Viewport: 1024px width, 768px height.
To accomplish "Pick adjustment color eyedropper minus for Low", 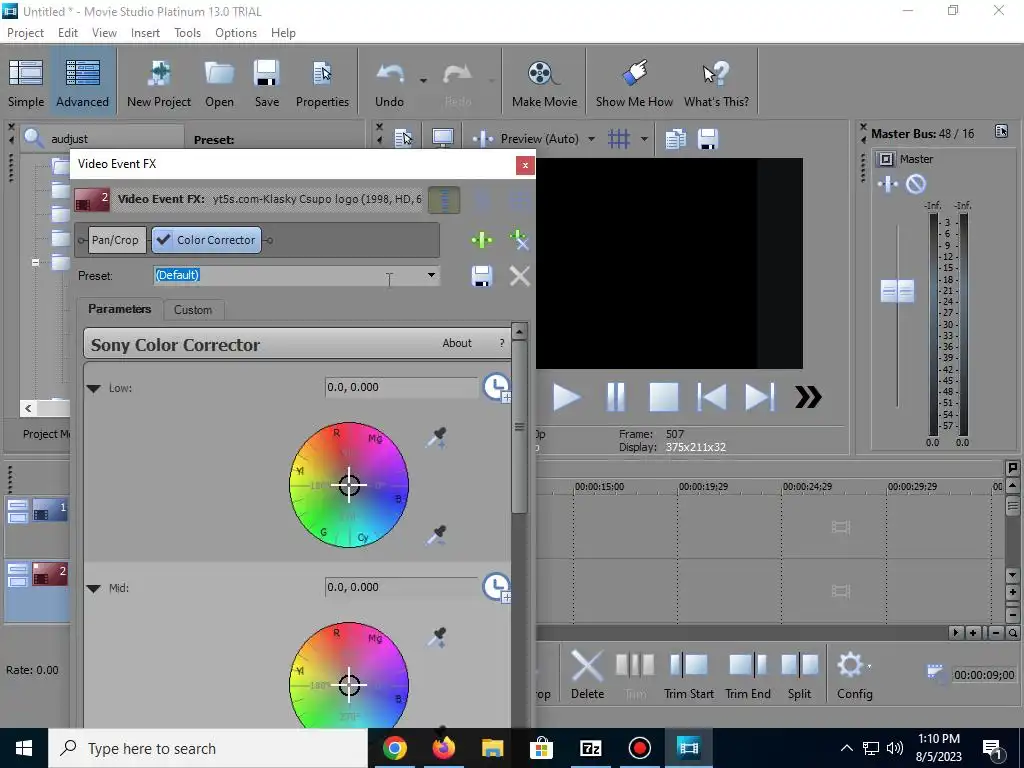I will point(436,534).
